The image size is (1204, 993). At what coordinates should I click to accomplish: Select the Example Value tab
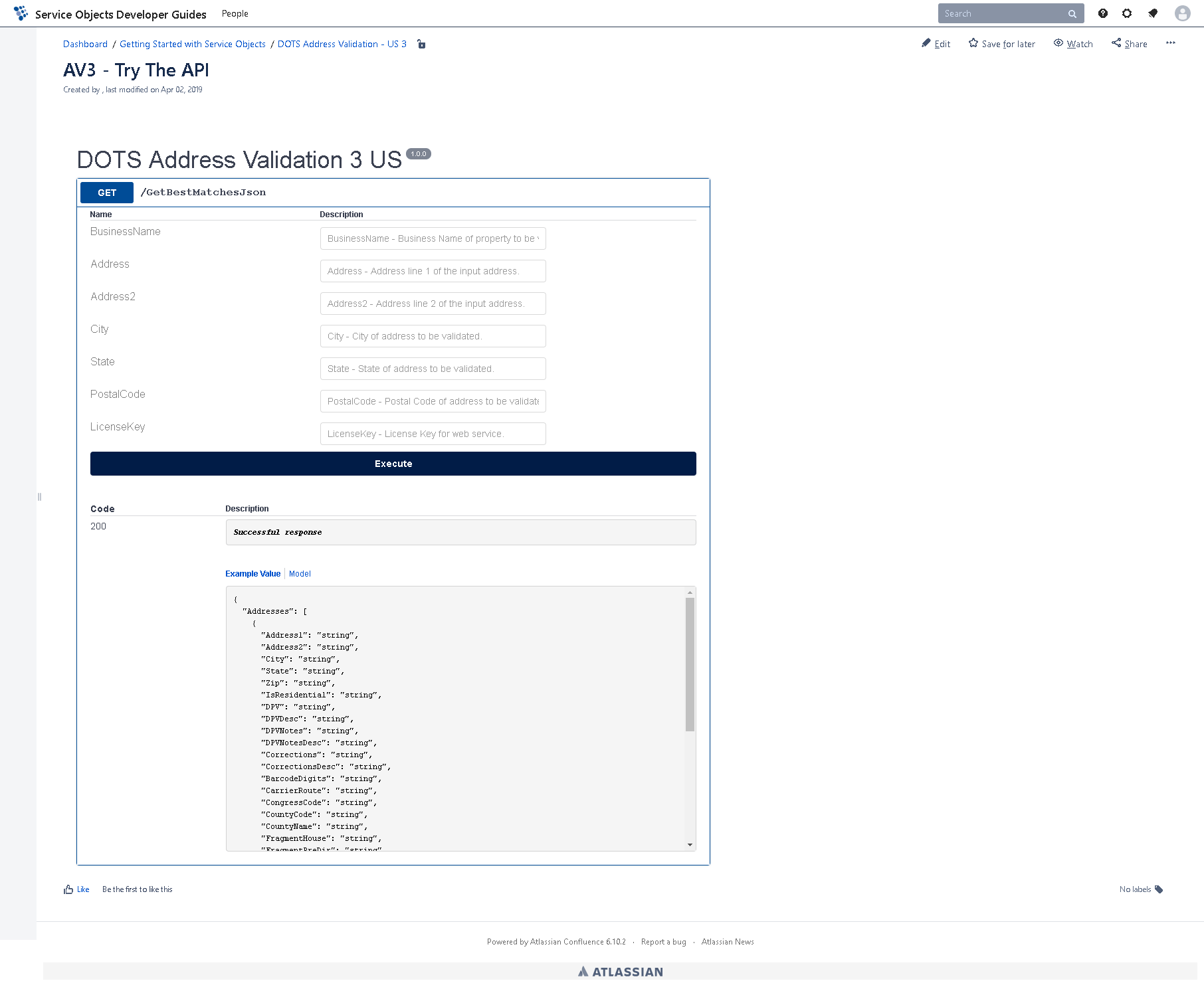[x=252, y=574]
